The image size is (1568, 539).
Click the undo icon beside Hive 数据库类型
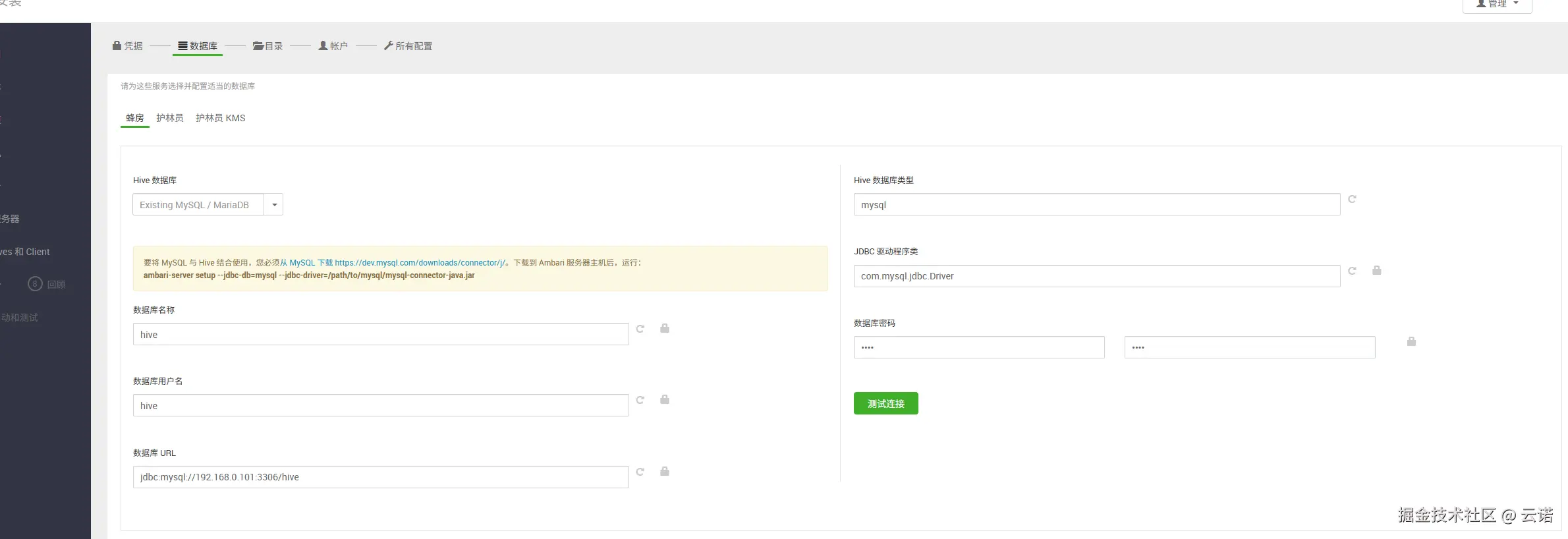(x=1352, y=199)
